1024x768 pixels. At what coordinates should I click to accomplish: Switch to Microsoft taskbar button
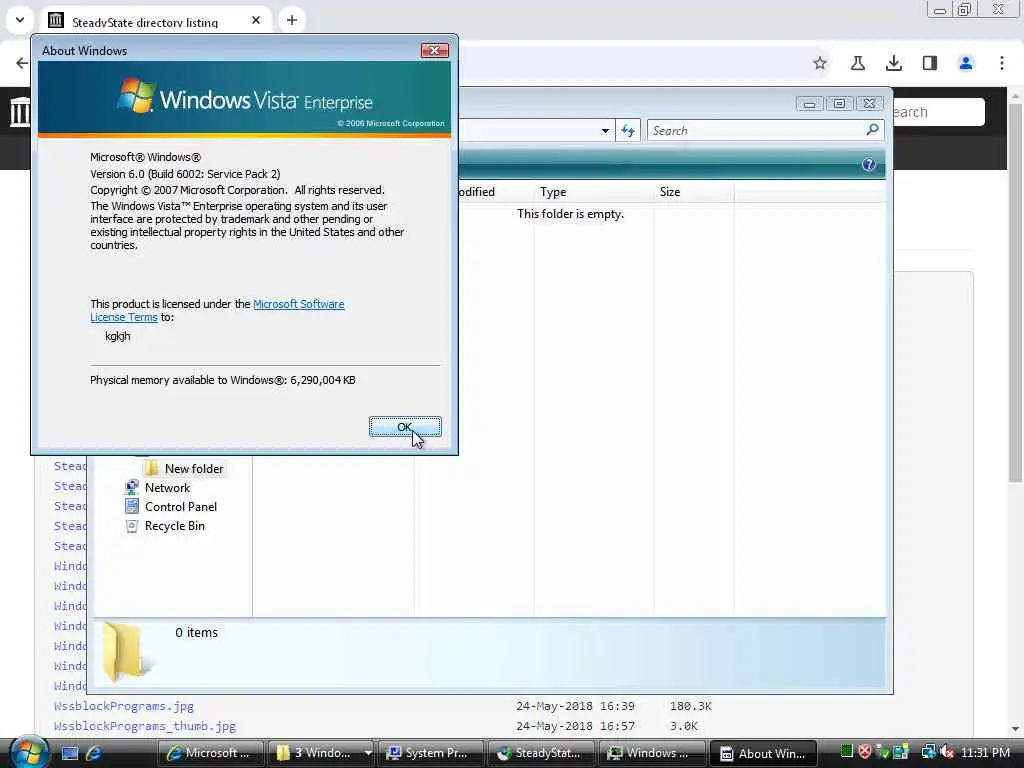(x=210, y=753)
